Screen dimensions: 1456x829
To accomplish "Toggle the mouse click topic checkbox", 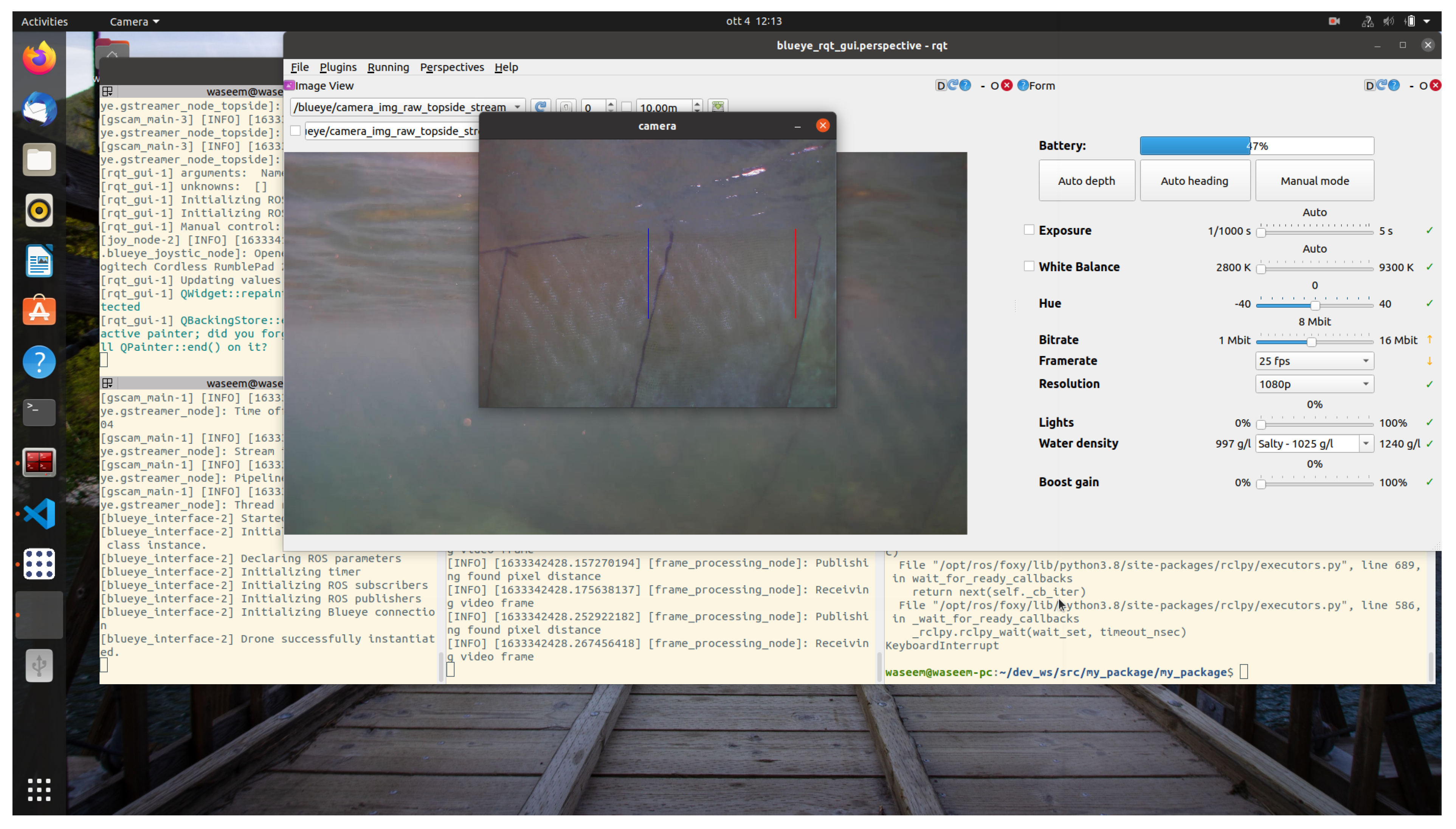I will [x=296, y=131].
